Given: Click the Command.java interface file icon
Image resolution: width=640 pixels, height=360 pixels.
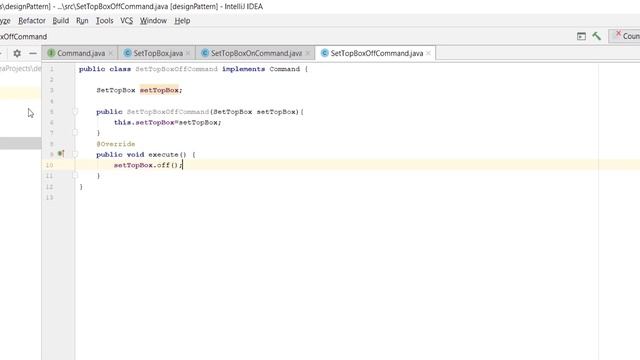Looking at the screenshot, I should coord(51,53).
